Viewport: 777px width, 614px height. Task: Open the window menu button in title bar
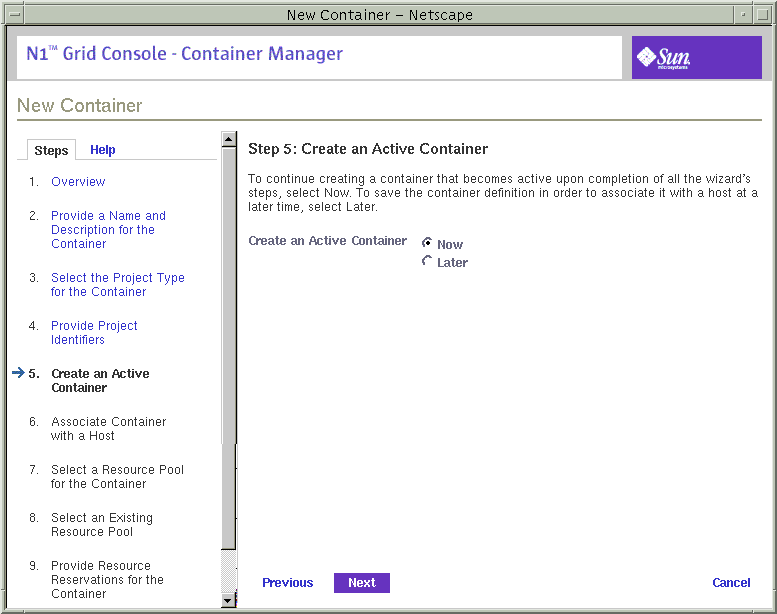[15, 15]
